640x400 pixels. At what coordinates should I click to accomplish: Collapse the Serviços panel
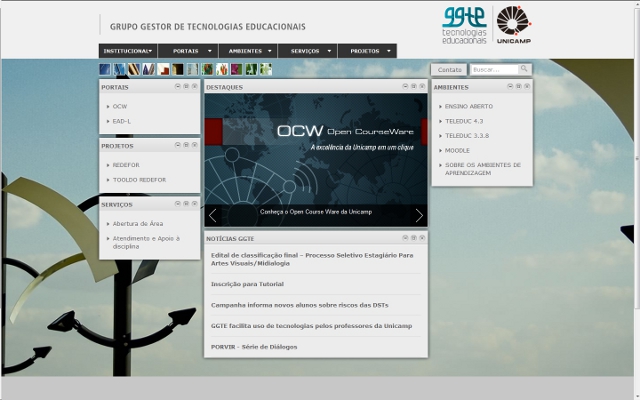click(x=177, y=203)
